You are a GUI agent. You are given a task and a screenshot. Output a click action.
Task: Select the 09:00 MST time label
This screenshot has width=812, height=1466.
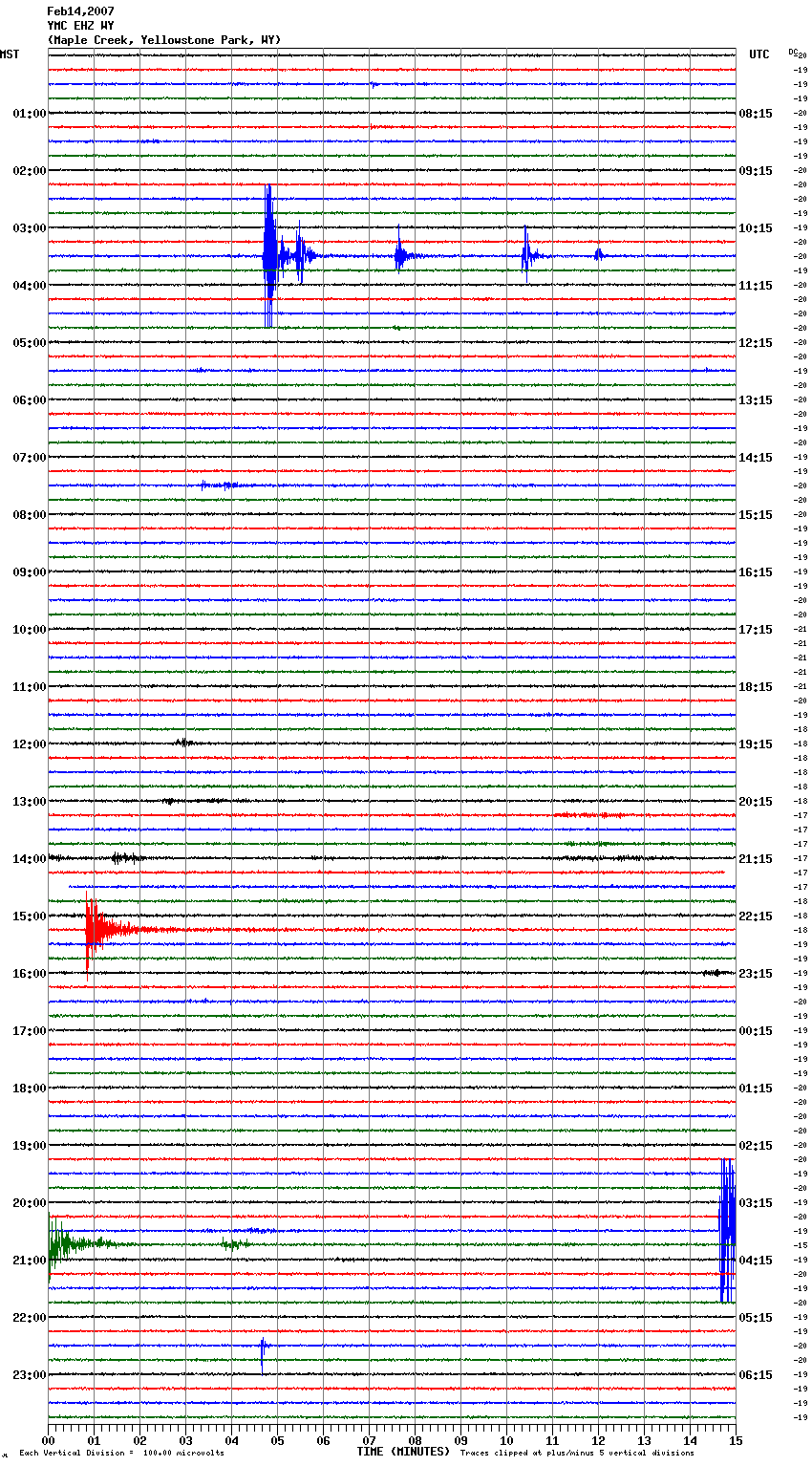click(x=30, y=572)
